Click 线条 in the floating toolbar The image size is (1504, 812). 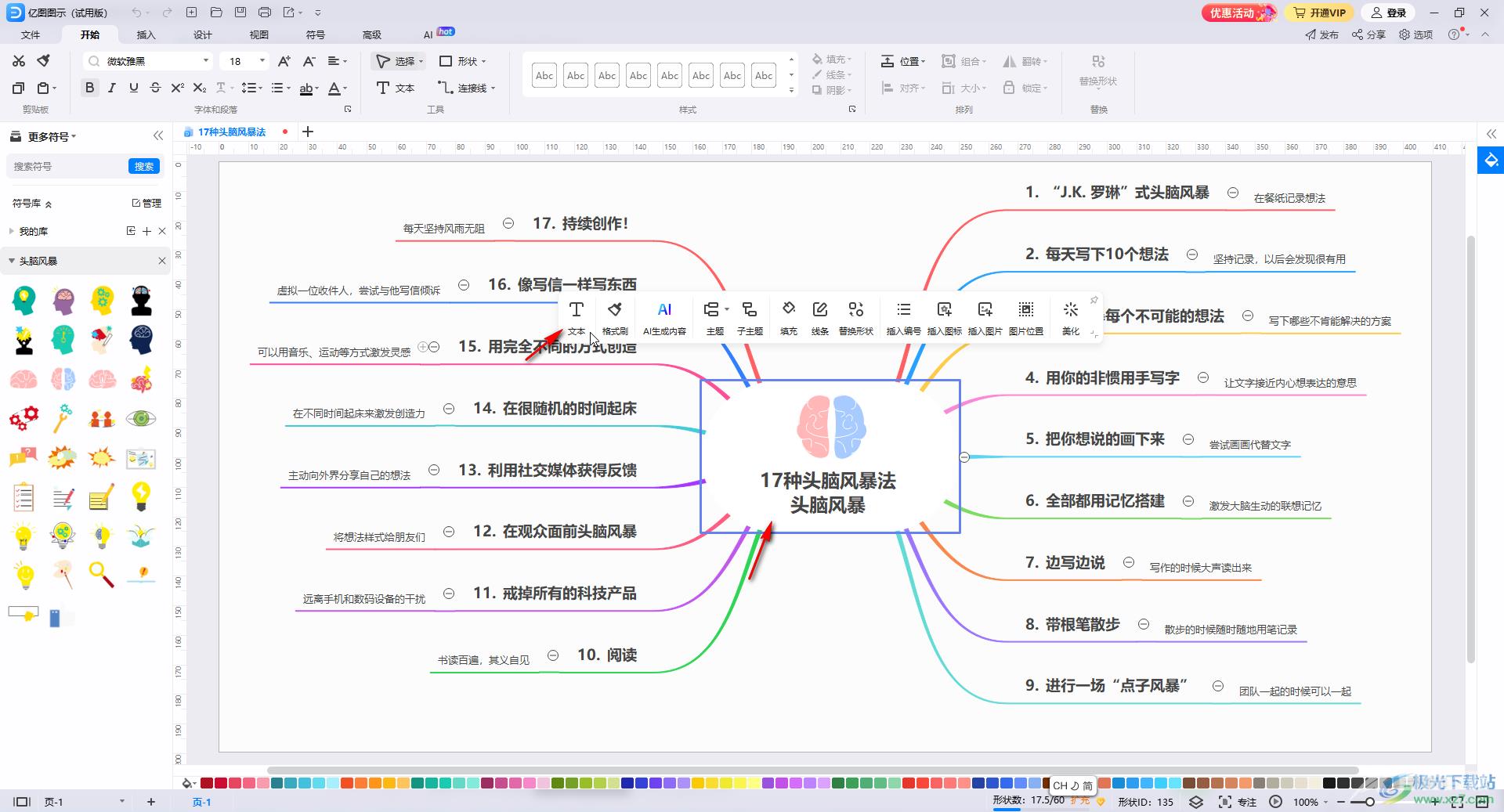[820, 318]
